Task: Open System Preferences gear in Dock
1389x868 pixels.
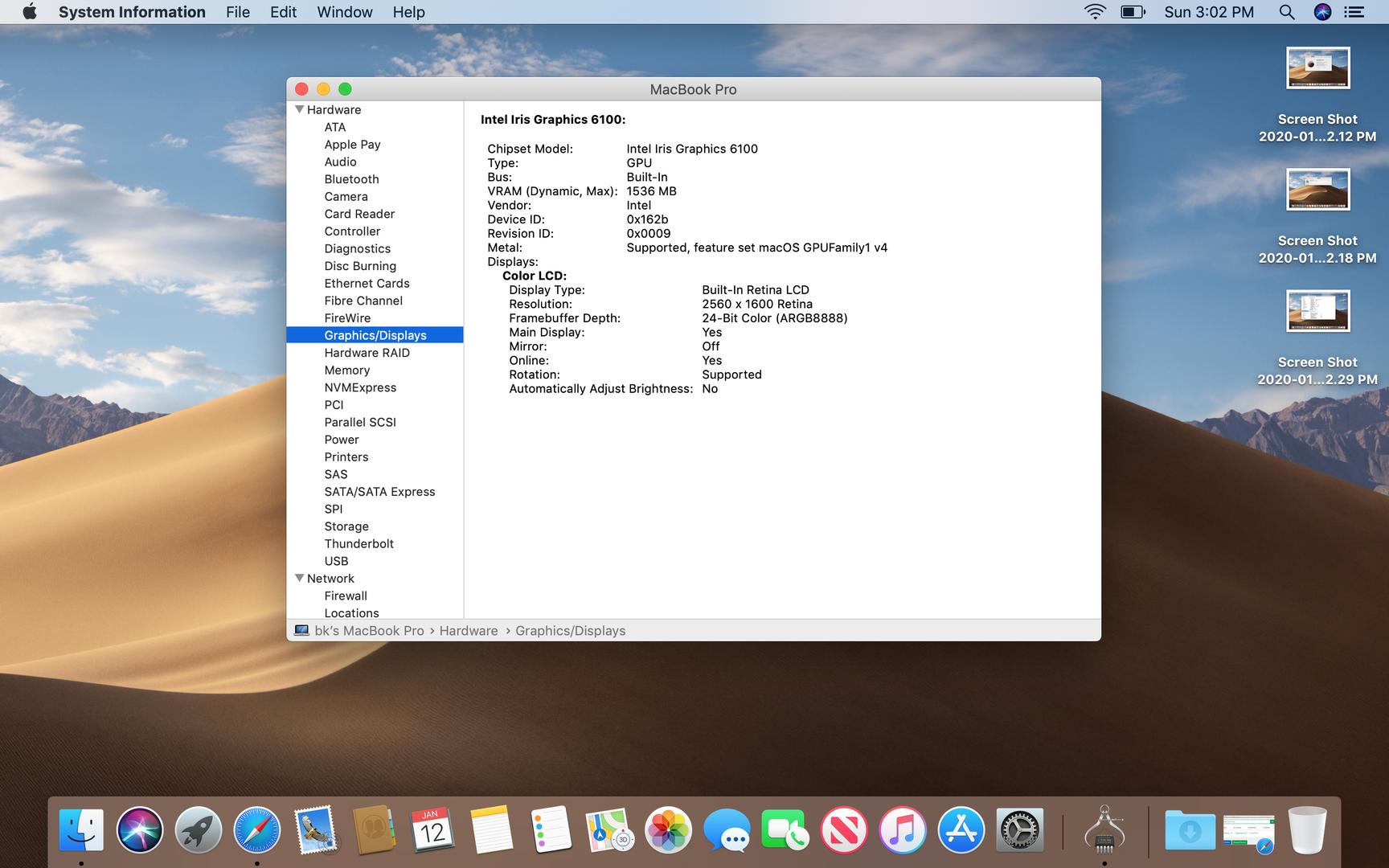Action: pos(1020,830)
